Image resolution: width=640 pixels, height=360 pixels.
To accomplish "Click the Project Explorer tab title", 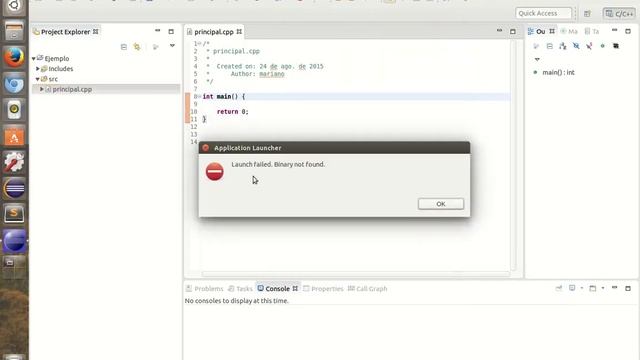I will [x=65, y=31].
